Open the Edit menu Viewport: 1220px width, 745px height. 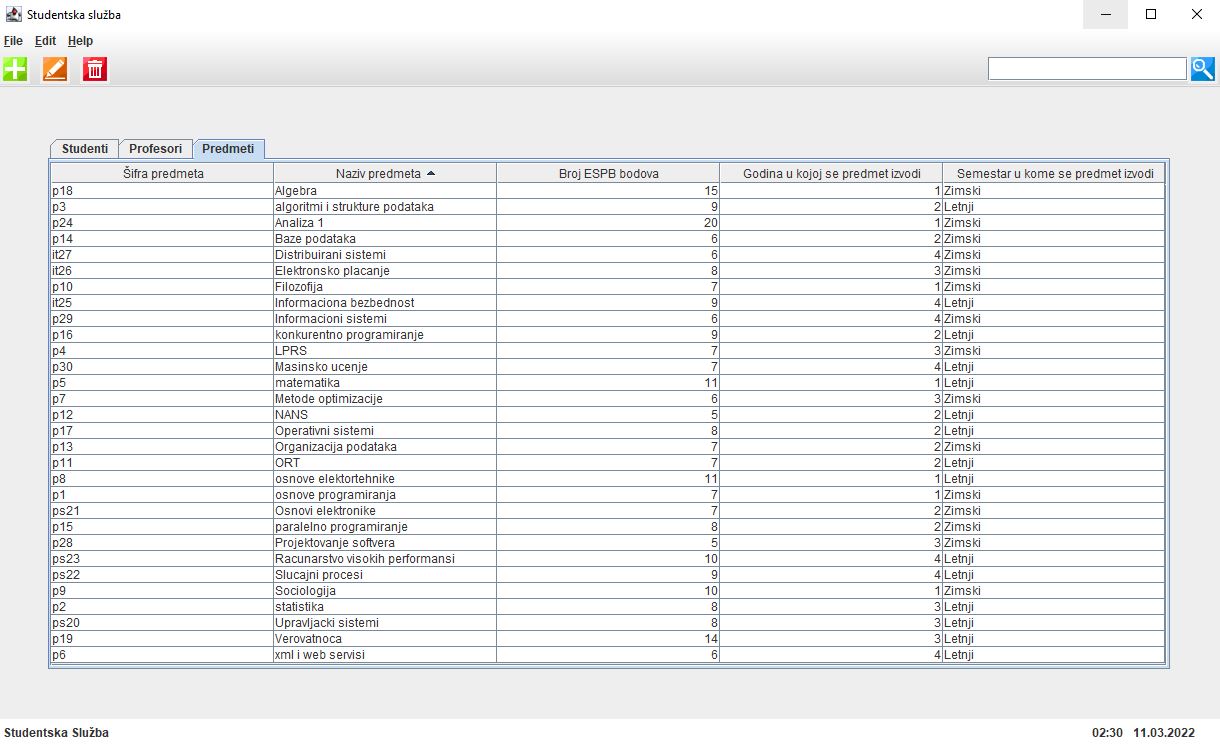tap(45, 41)
